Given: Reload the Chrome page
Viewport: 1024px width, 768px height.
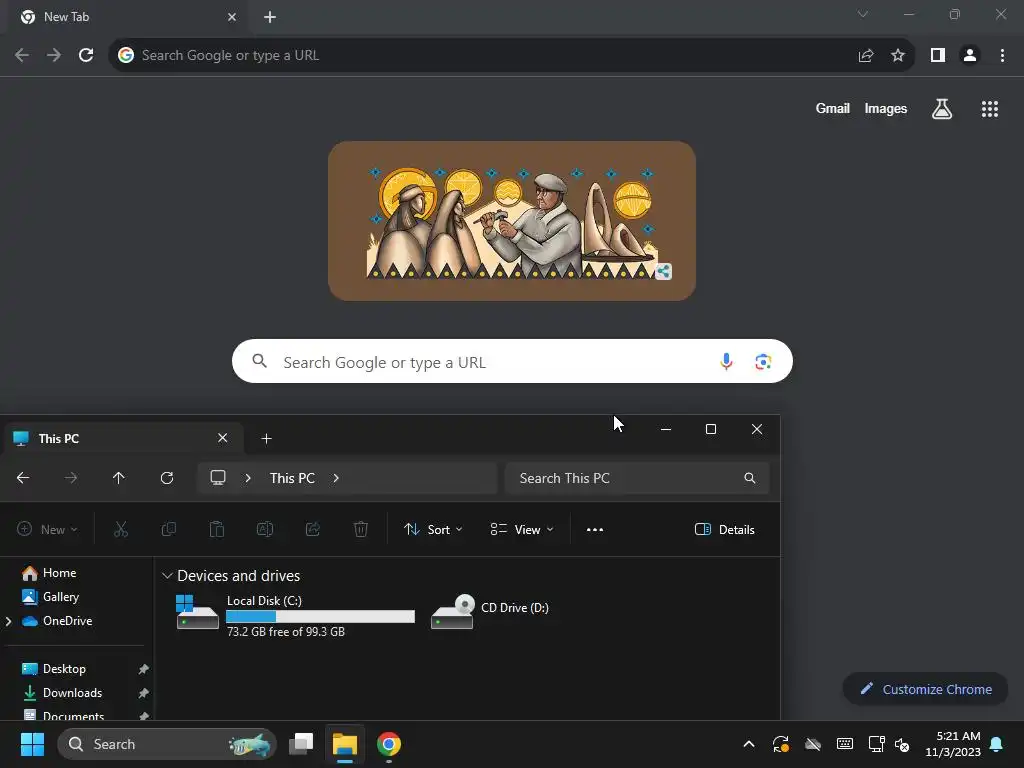Looking at the screenshot, I should [86, 56].
